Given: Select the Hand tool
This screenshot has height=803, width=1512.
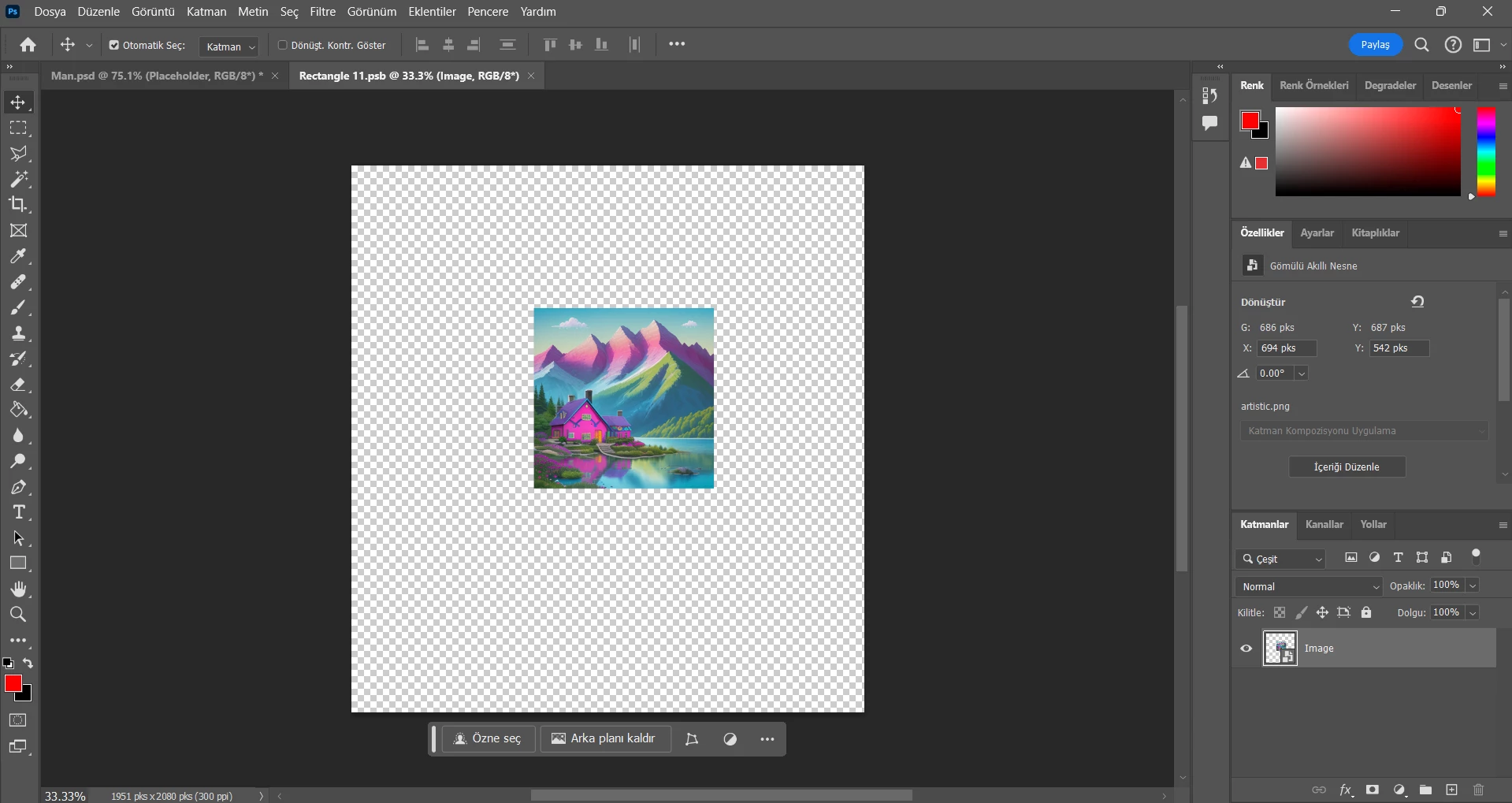Looking at the screenshot, I should [x=18, y=589].
